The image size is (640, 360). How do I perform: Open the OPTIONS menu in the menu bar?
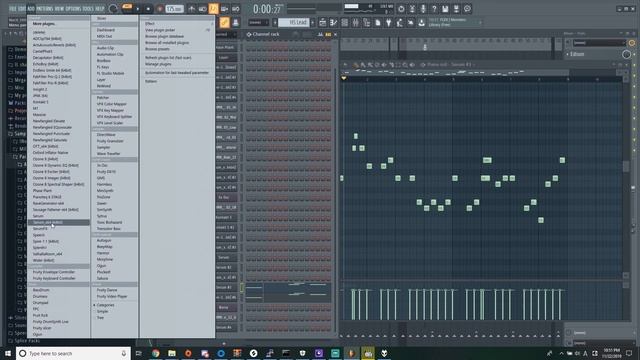73,9
